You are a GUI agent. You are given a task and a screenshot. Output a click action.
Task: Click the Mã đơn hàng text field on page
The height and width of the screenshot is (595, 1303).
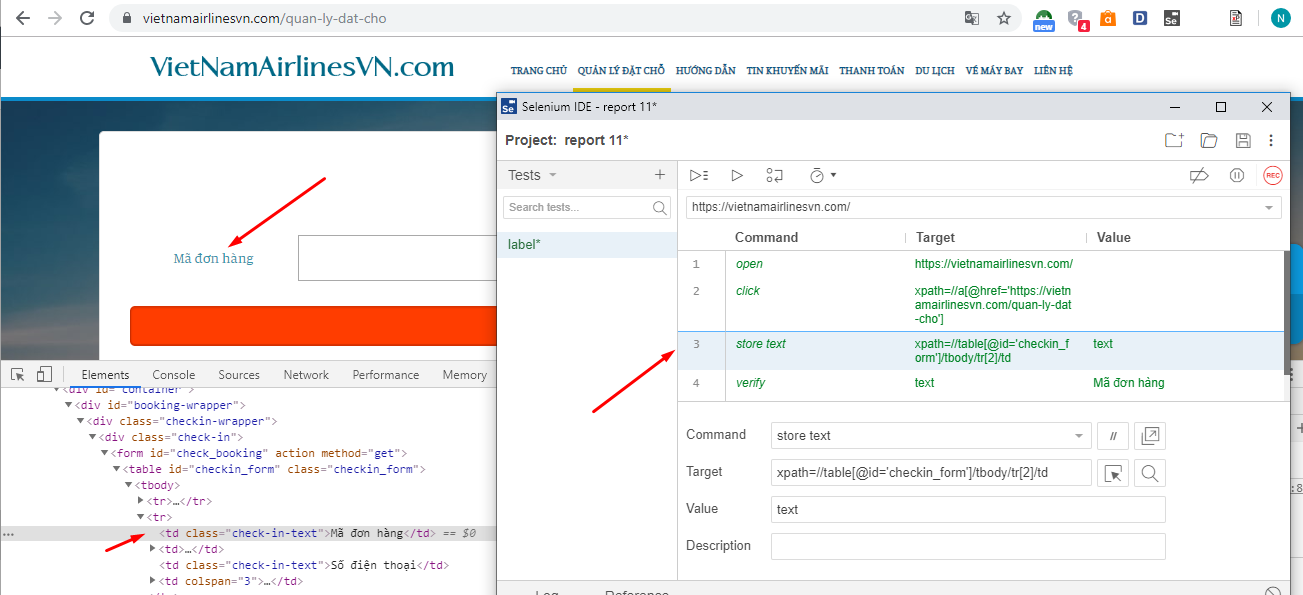tap(398, 258)
